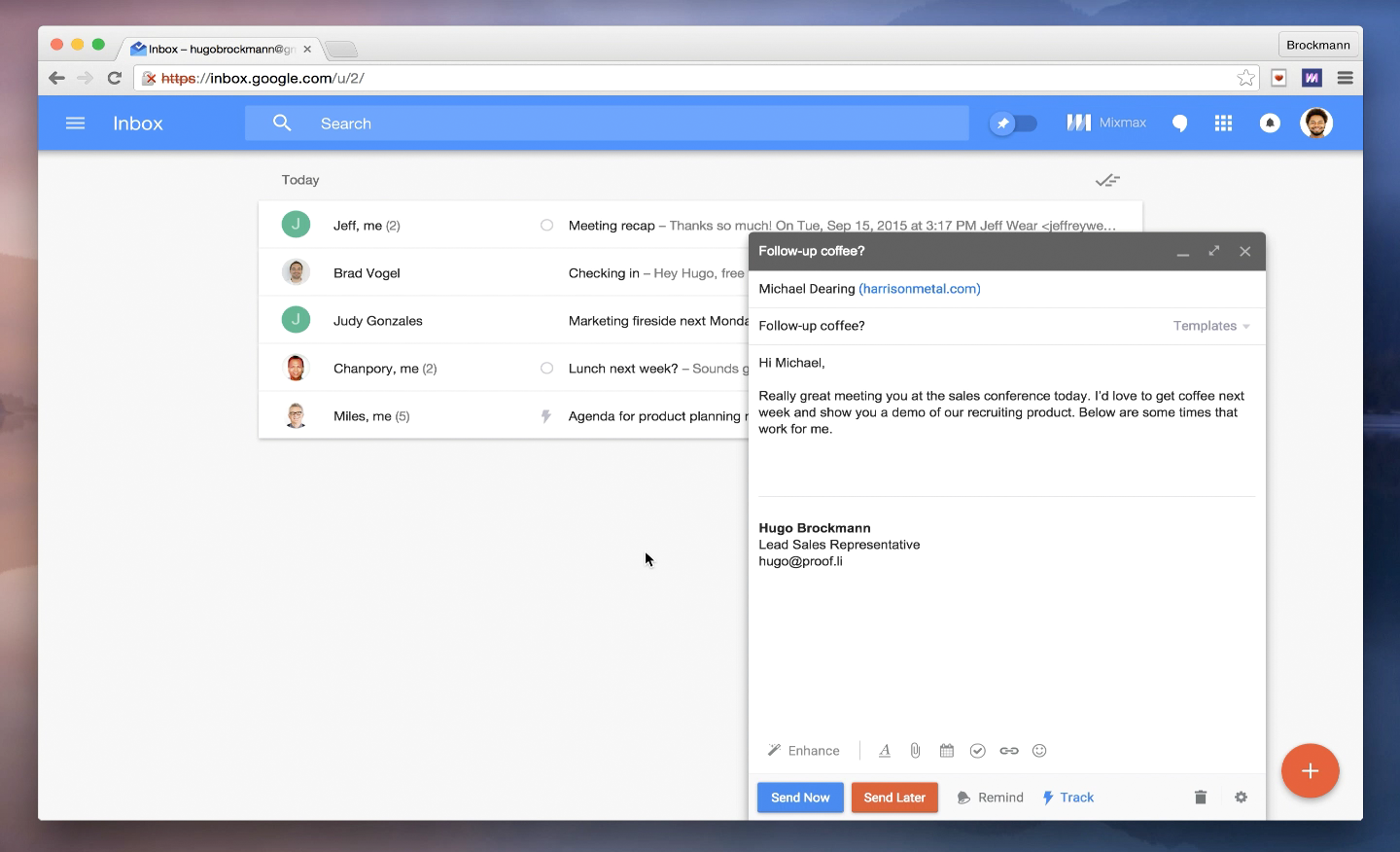Viewport: 1400px width, 852px height.
Task: Go back in browser
Action: (56, 78)
